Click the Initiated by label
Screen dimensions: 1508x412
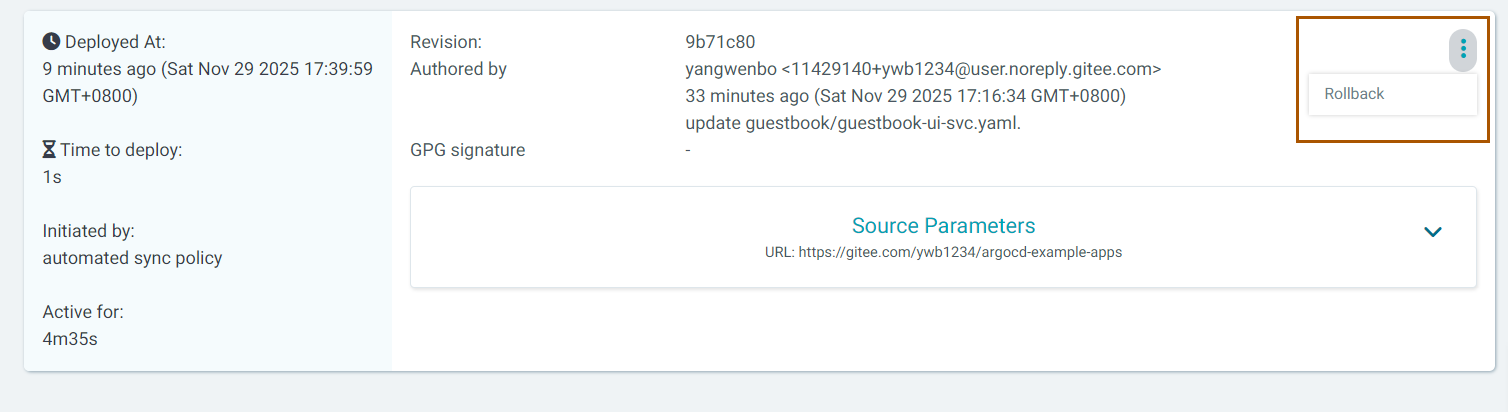(88, 231)
